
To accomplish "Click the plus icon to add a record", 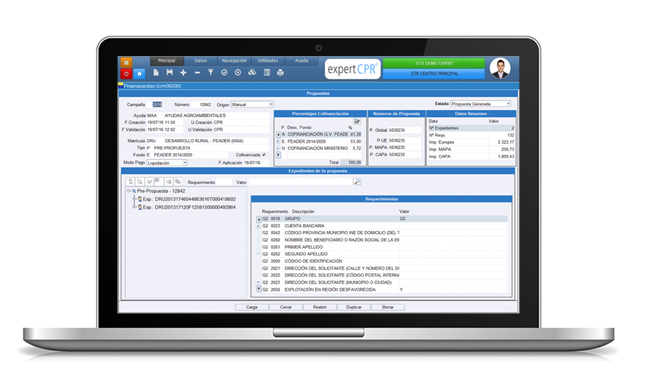I will [183, 73].
